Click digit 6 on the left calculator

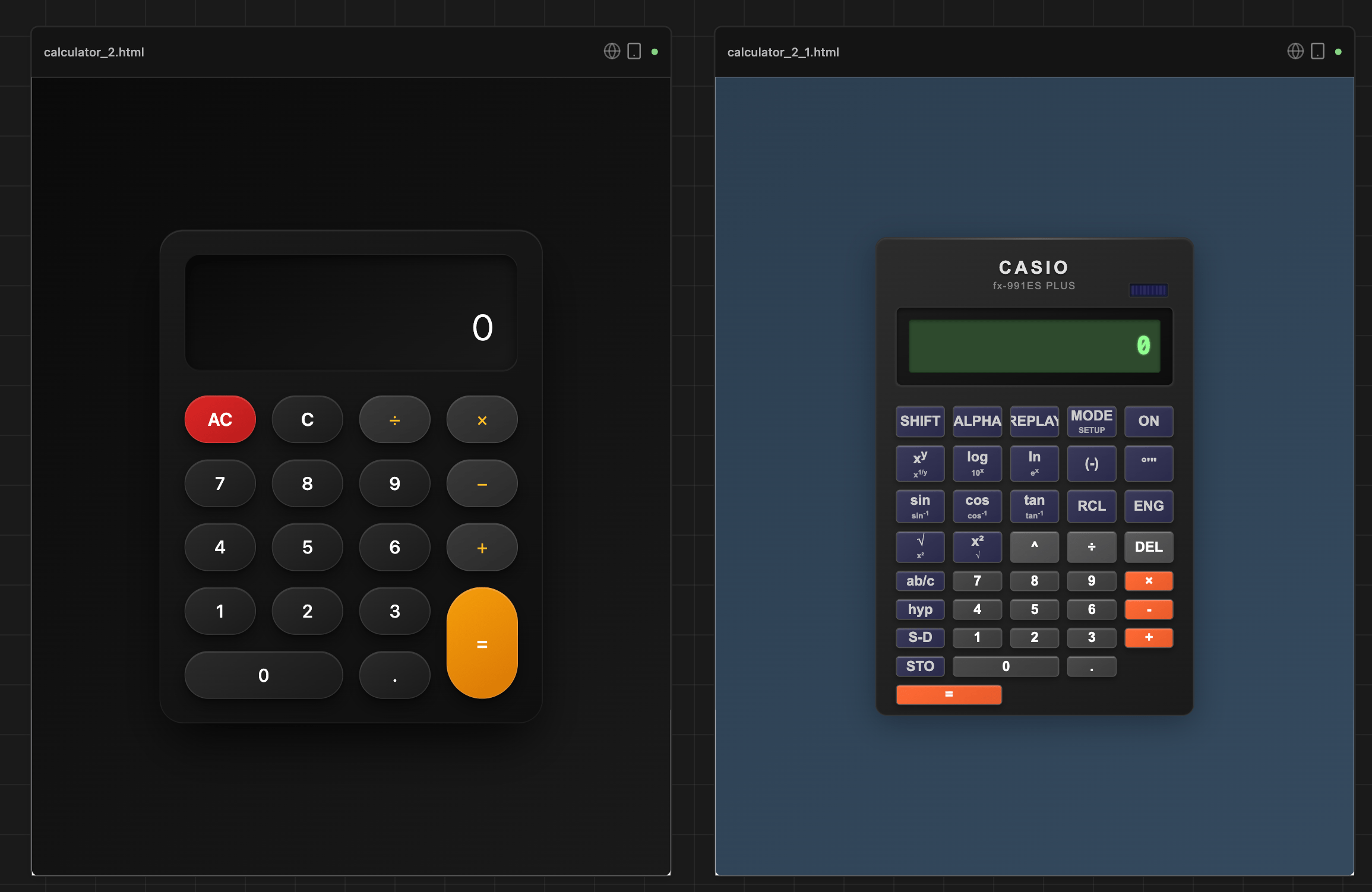pyautogui.click(x=394, y=547)
